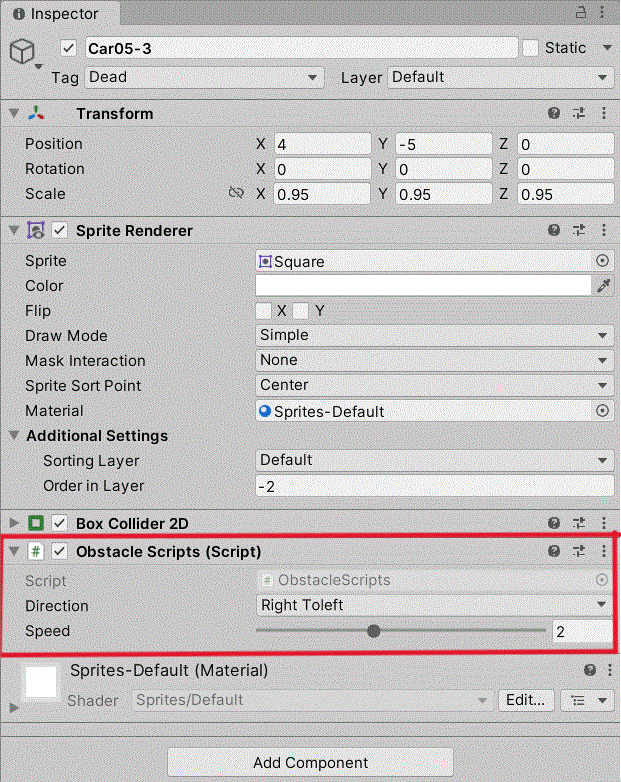Click the GameObject cube icon
This screenshot has height=782, width=621.
tap(23, 51)
